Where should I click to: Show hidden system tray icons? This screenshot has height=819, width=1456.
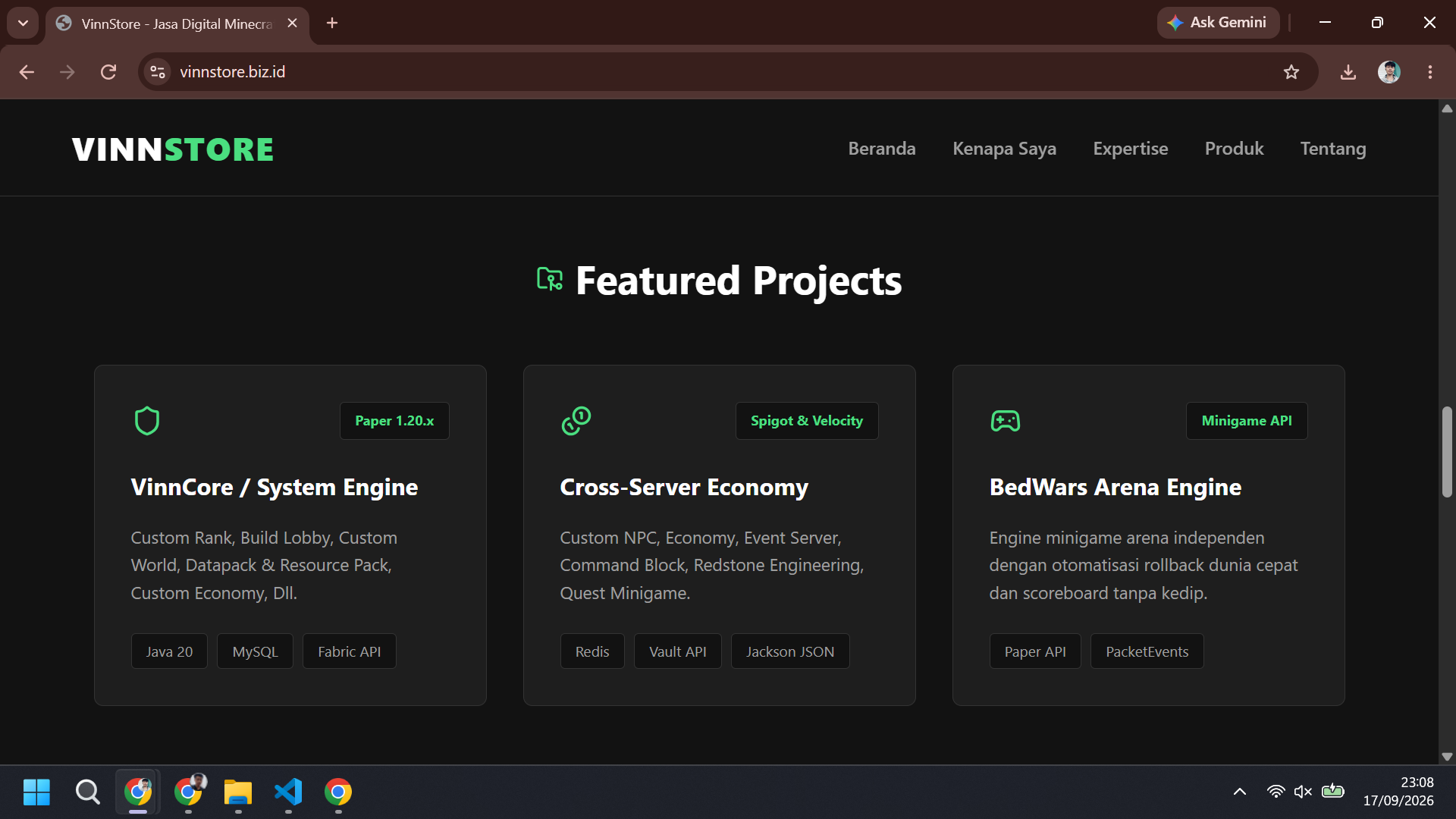1240,792
